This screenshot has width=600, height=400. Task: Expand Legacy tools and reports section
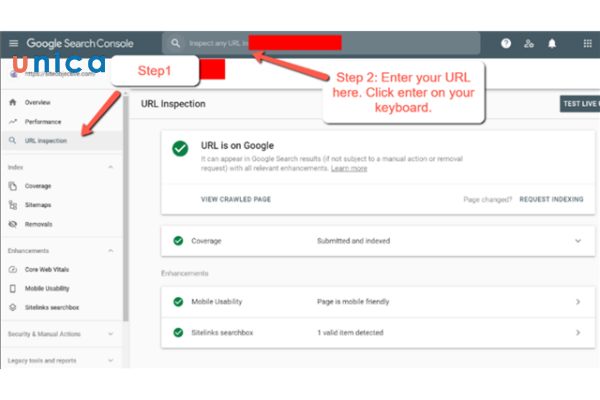[x=111, y=361]
